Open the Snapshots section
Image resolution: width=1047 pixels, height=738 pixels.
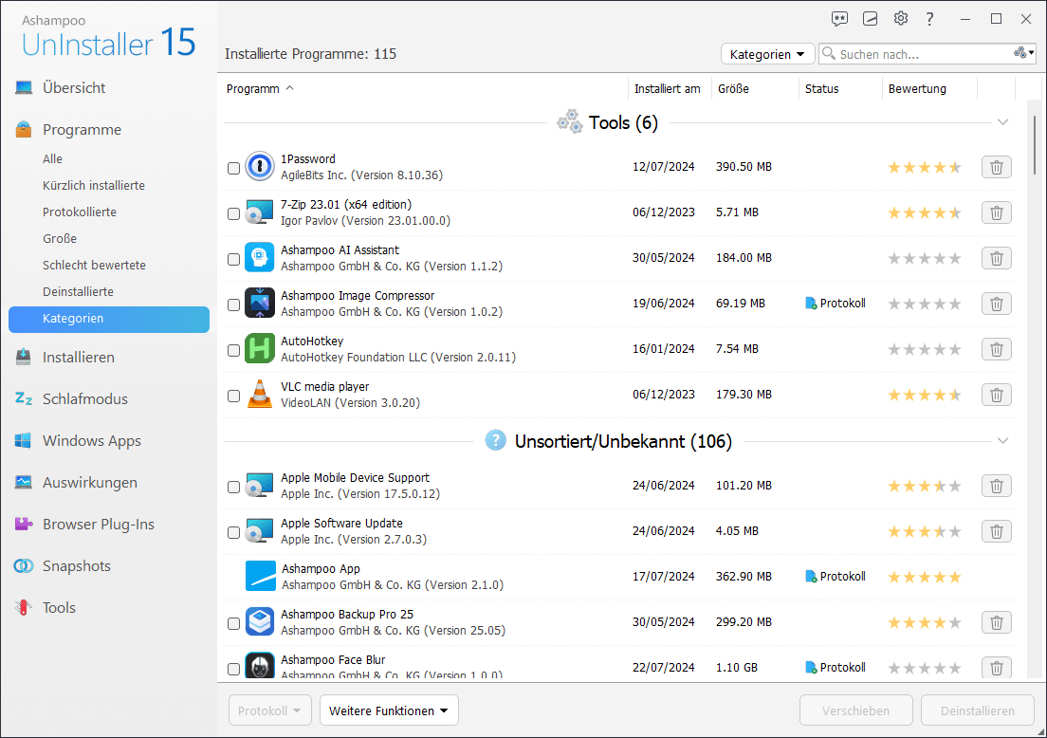click(x=79, y=565)
